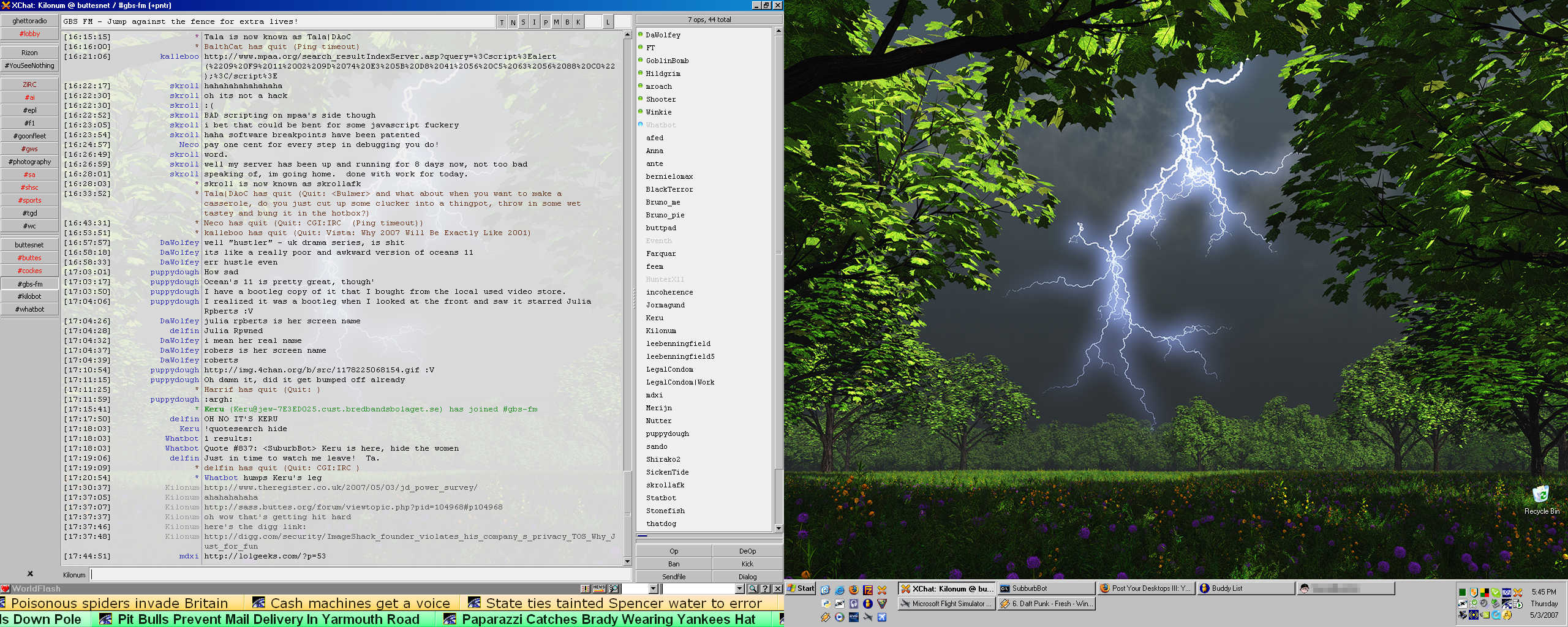Image resolution: width=1568 pixels, height=627 pixels.
Task: Open the Recycle Bin desktop icon
Action: [1541, 500]
